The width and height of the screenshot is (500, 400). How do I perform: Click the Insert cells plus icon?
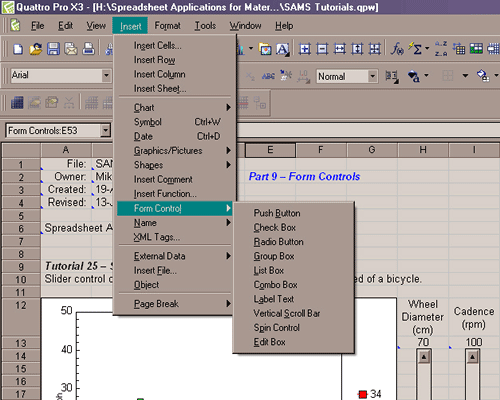(305, 49)
